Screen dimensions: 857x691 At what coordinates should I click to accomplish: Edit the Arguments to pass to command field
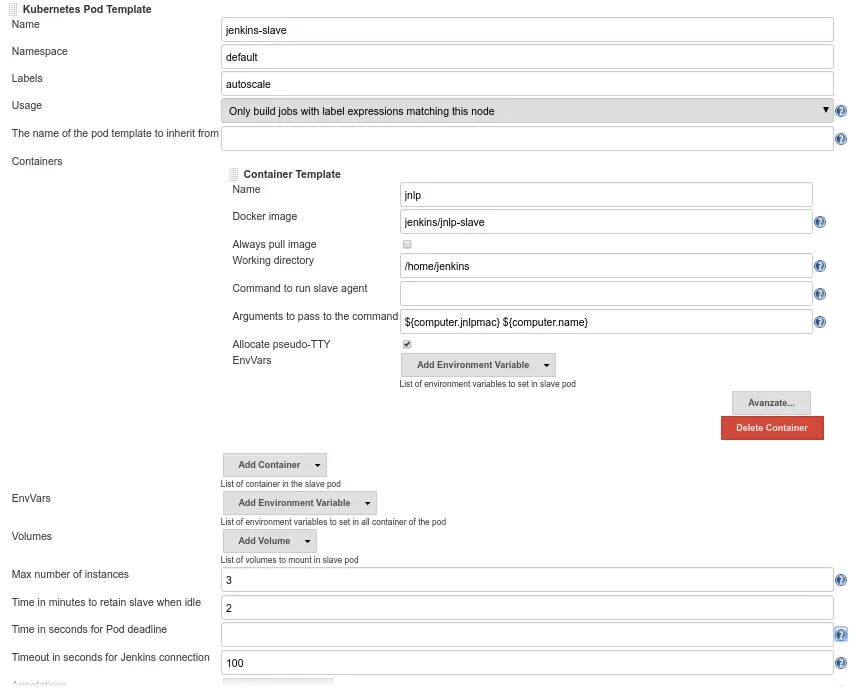click(x=606, y=322)
